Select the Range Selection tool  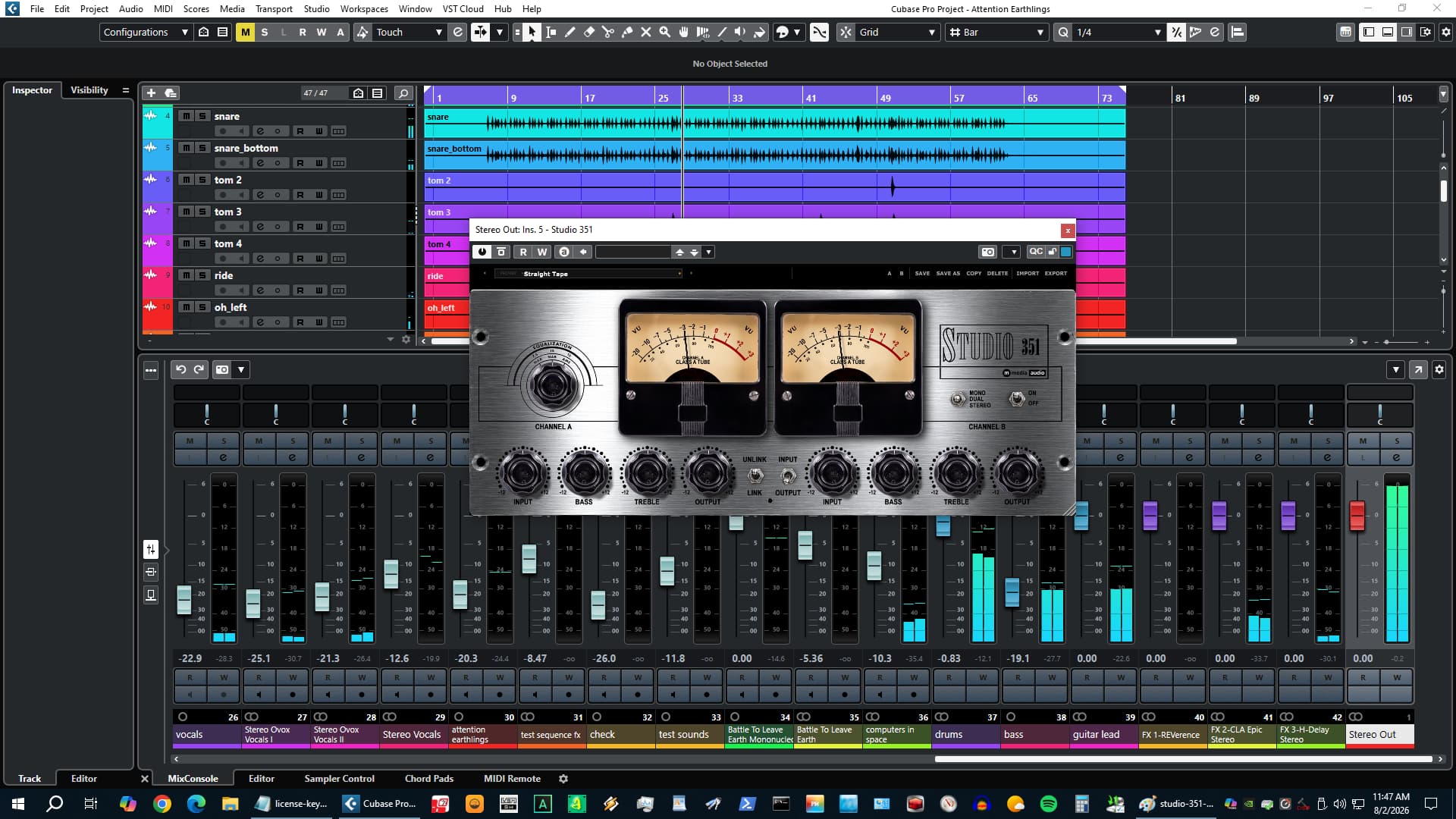point(551,32)
